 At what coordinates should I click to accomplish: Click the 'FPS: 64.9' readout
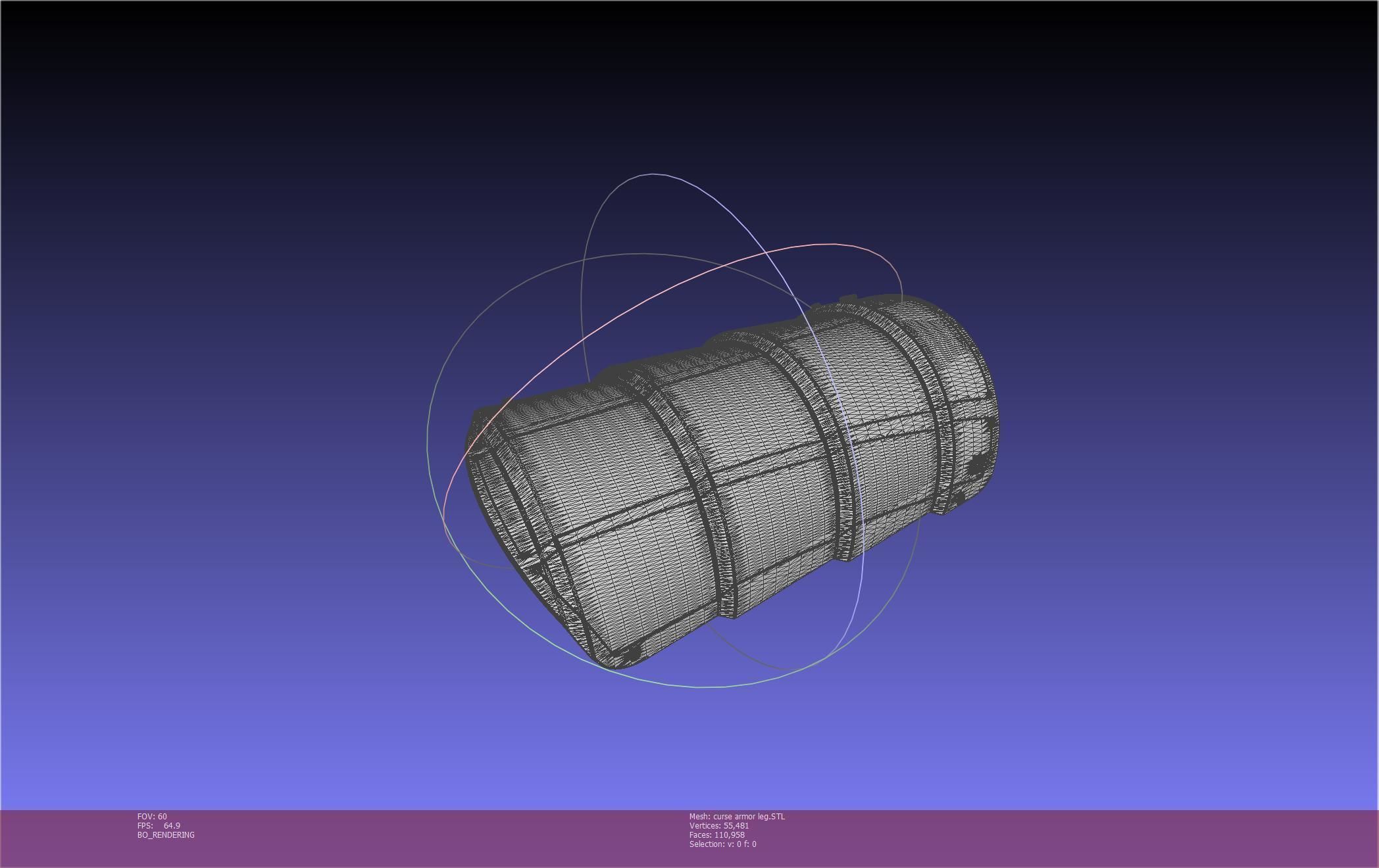pos(159,826)
